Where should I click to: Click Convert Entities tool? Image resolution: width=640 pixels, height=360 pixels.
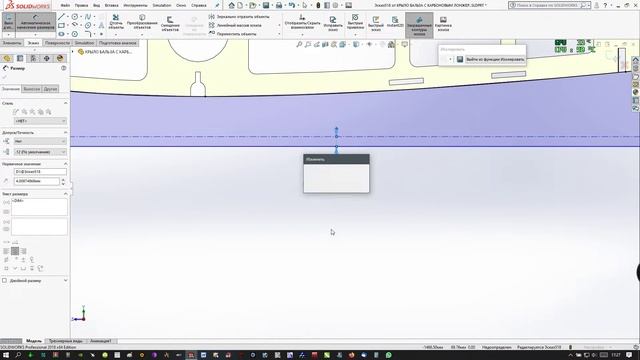pyautogui.click(x=142, y=22)
